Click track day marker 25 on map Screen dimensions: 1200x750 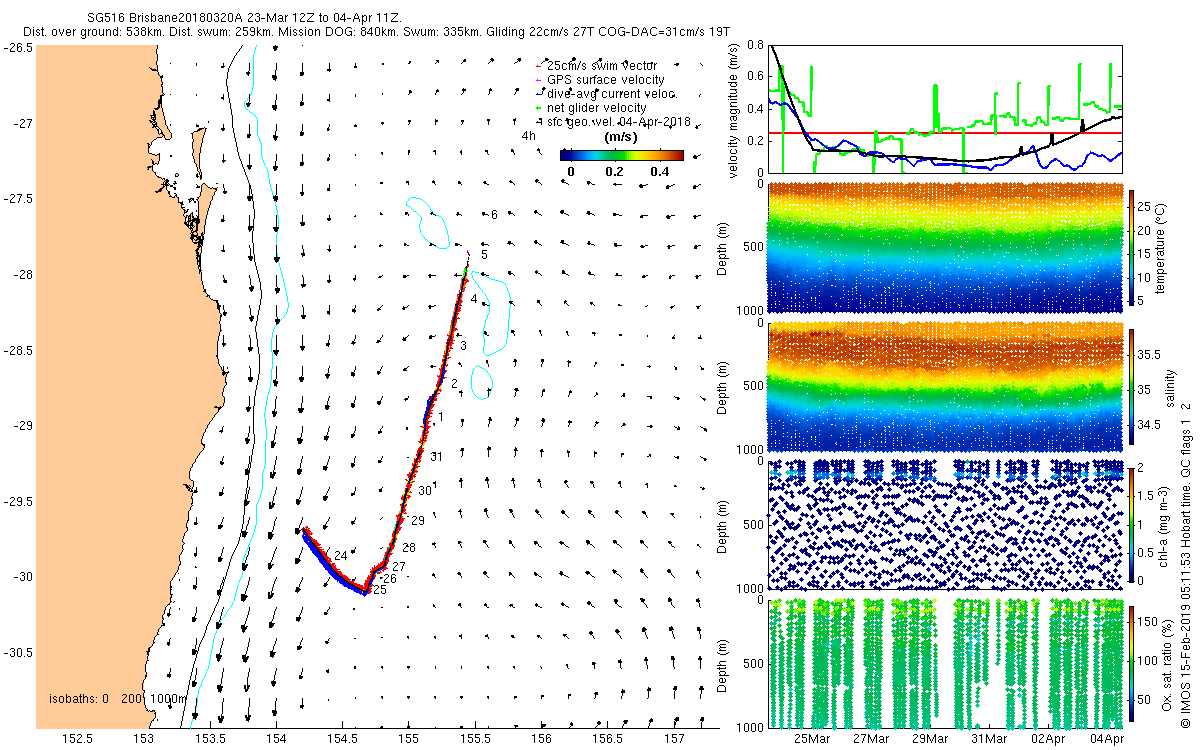click(x=379, y=590)
